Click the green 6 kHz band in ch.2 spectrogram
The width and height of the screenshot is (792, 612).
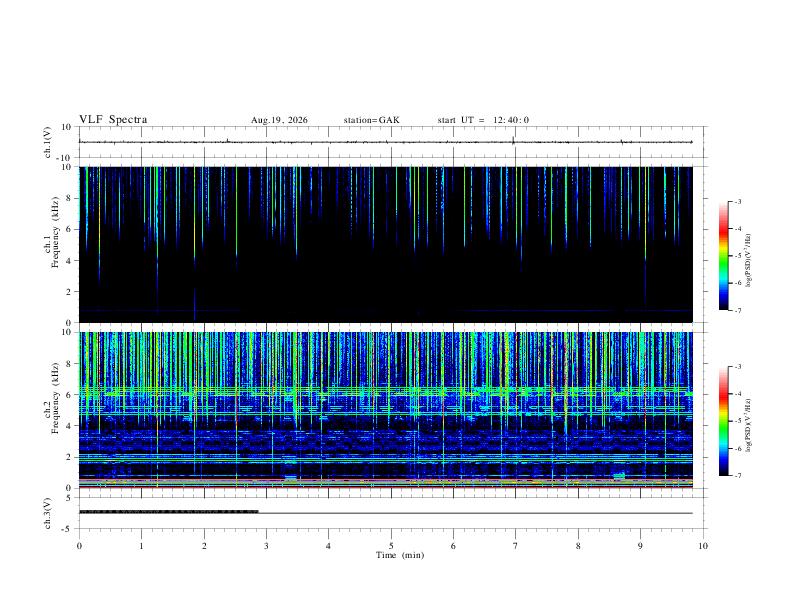point(385,391)
